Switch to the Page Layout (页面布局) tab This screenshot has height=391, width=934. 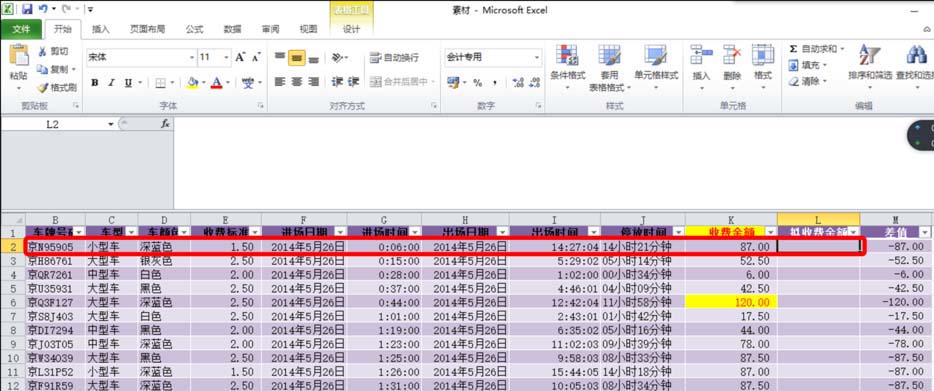pos(147,29)
